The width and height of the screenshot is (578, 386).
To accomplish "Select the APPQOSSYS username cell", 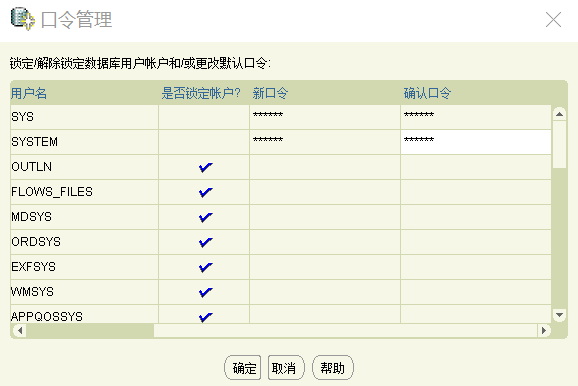I will (84, 314).
